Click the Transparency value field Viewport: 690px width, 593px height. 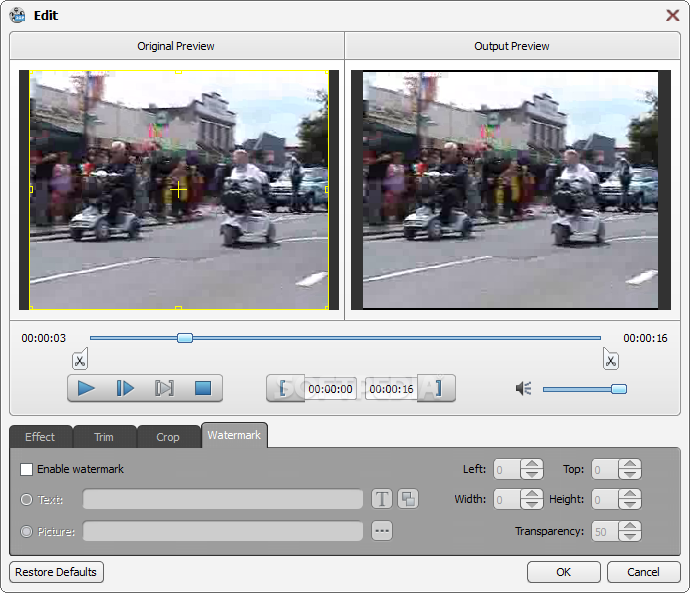pos(605,531)
